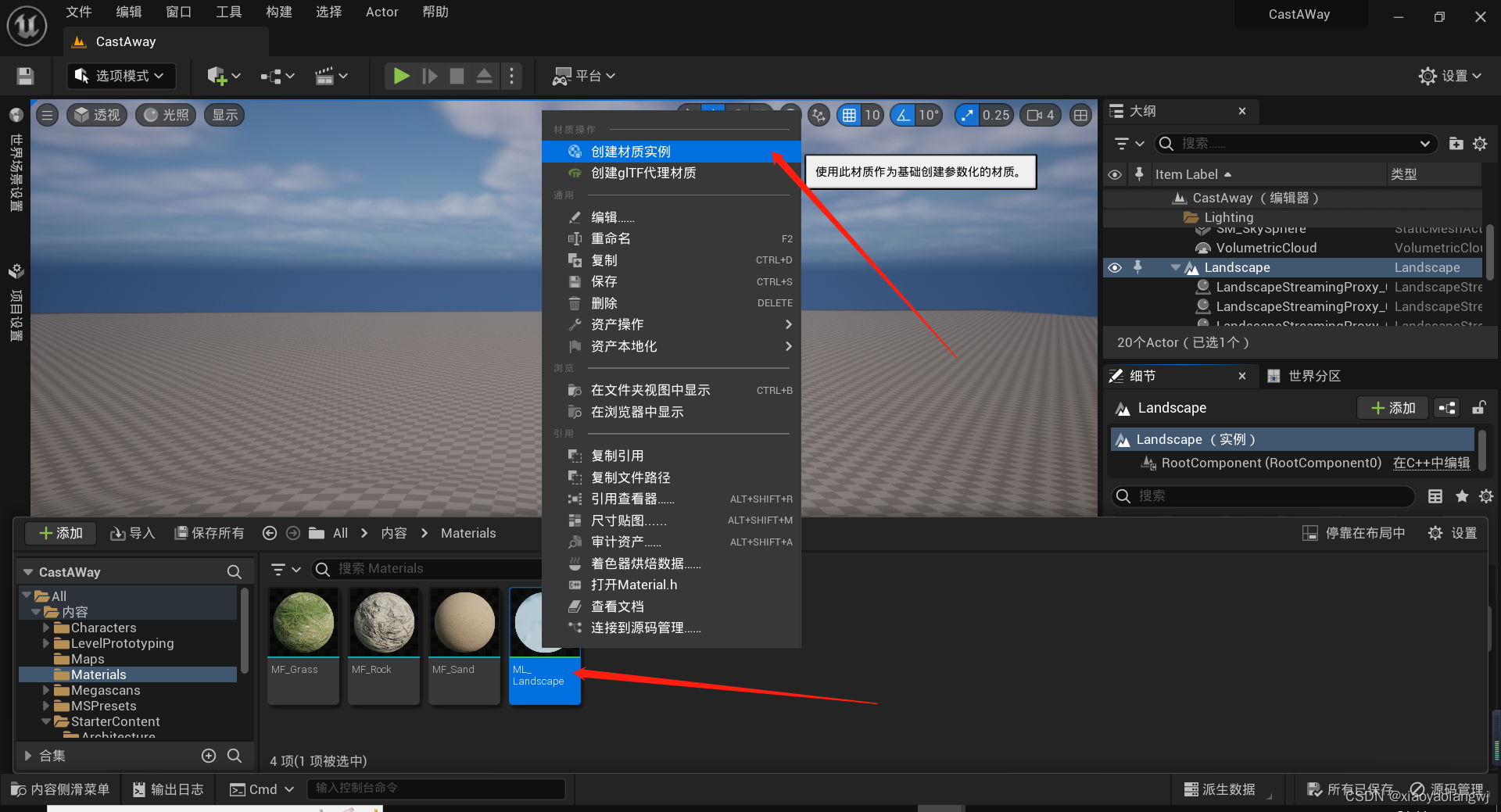Image resolution: width=1501 pixels, height=812 pixels.
Task: Click 复制引用 menu entry
Action: pyautogui.click(x=671, y=456)
